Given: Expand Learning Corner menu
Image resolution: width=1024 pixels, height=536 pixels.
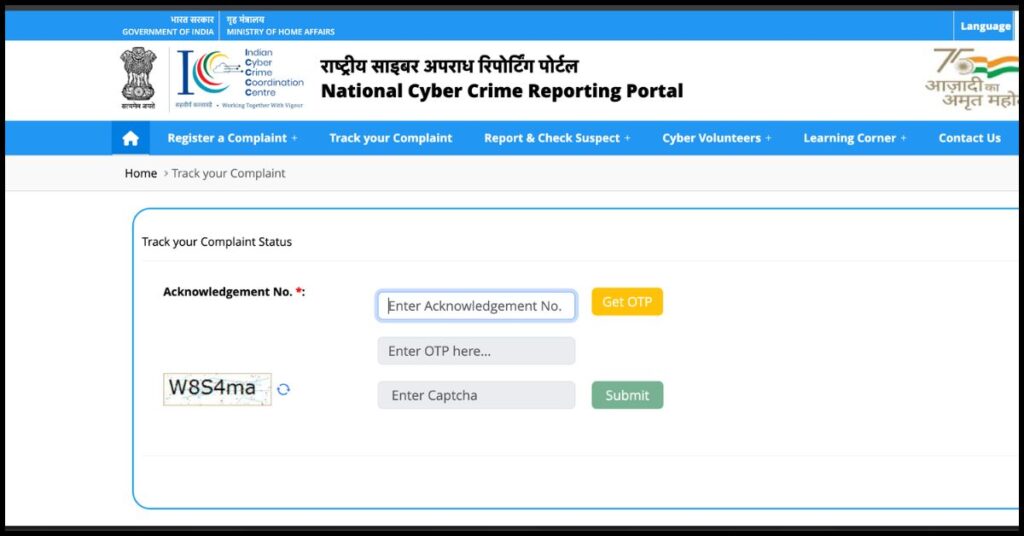Looking at the screenshot, I should [855, 138].
